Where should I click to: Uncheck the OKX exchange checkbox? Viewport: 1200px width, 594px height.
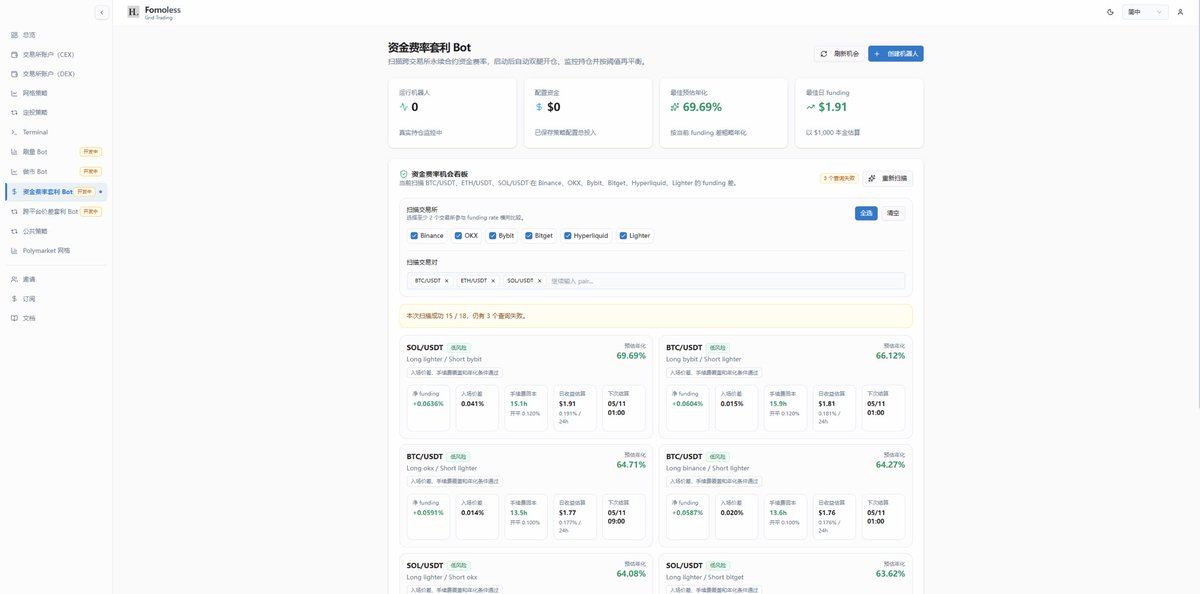point(458,236)
